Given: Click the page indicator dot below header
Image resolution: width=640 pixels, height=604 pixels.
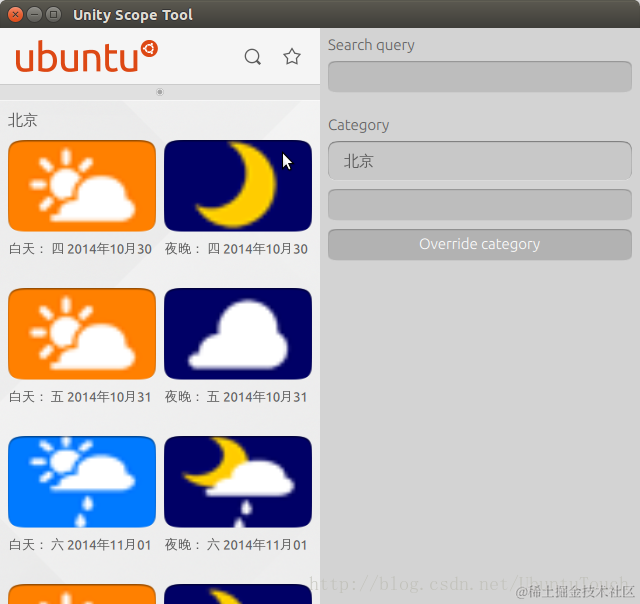Looking at the screenshot, I should click(x=160, y=92).
